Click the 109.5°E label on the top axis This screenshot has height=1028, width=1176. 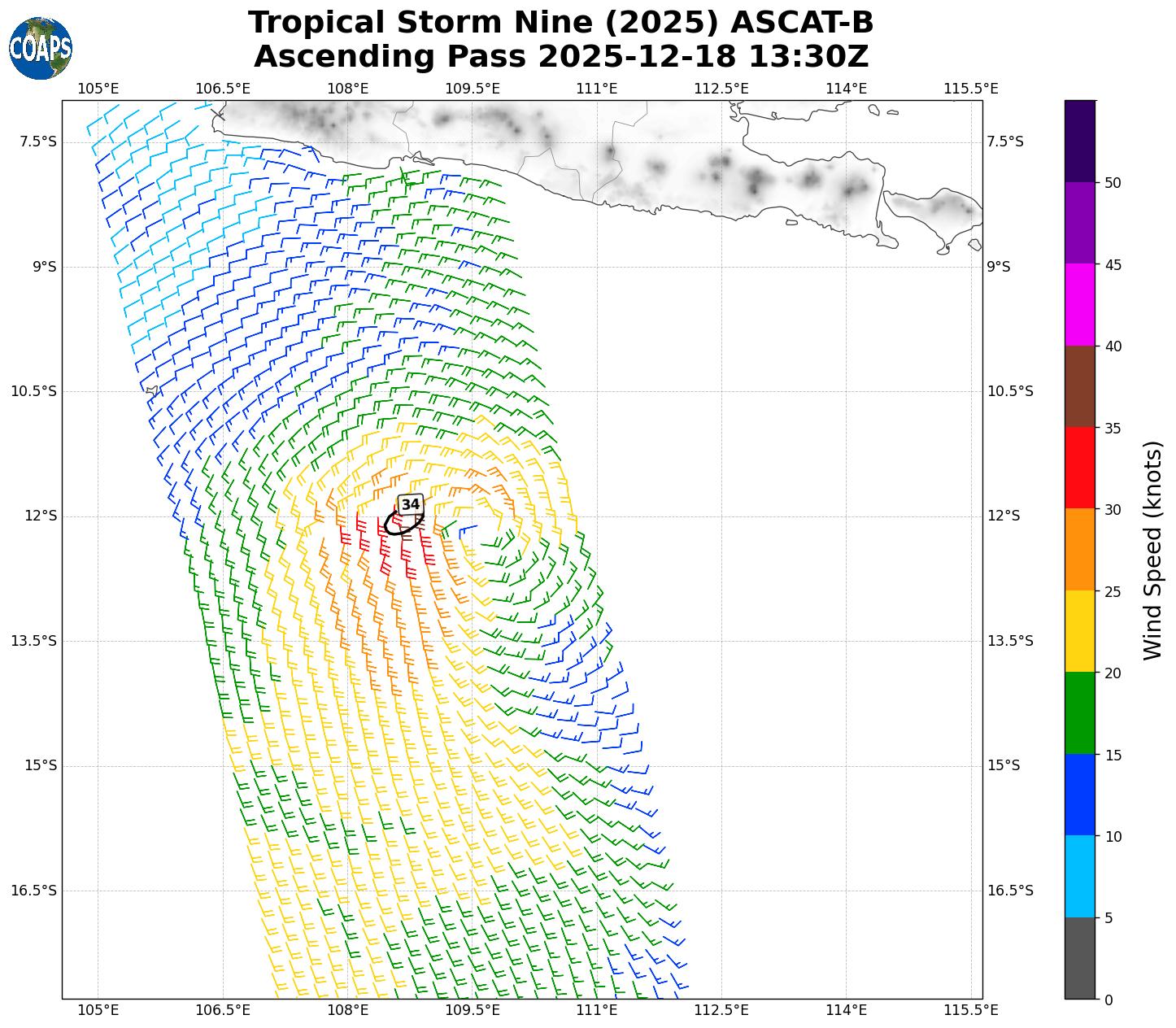tap(472, 88)
